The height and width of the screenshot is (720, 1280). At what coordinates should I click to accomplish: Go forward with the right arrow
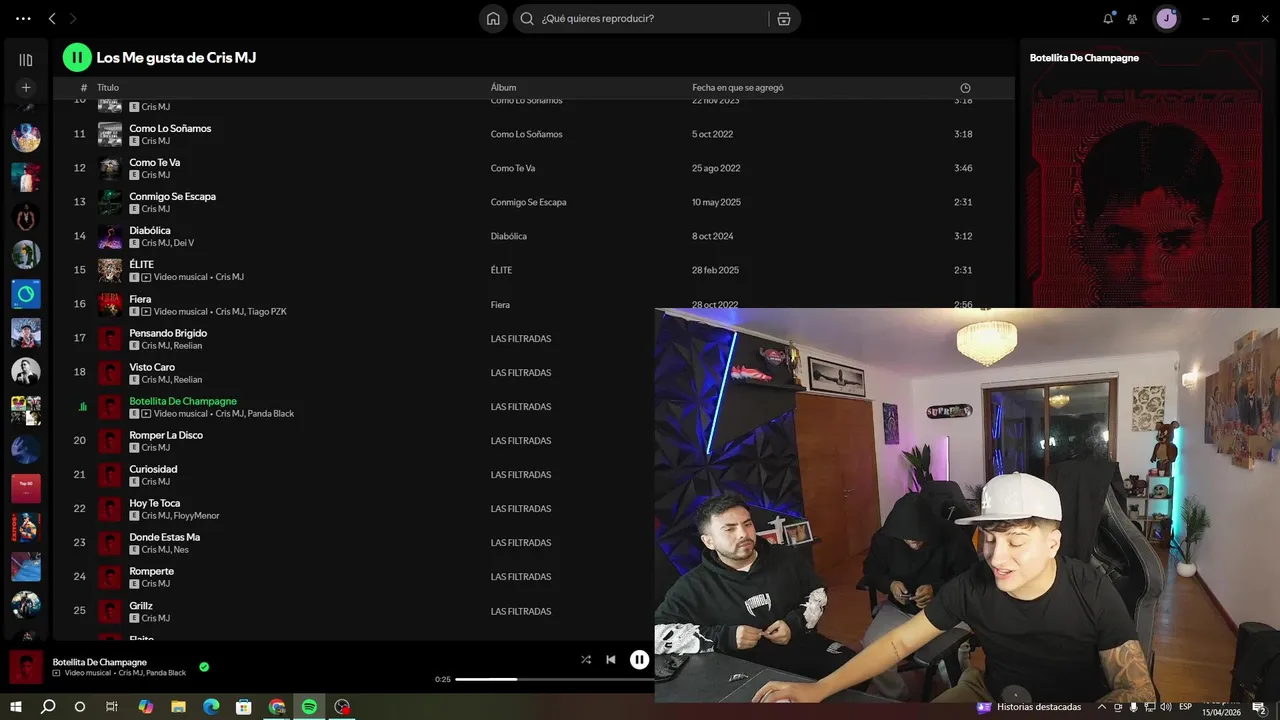(x=73, y=18)
